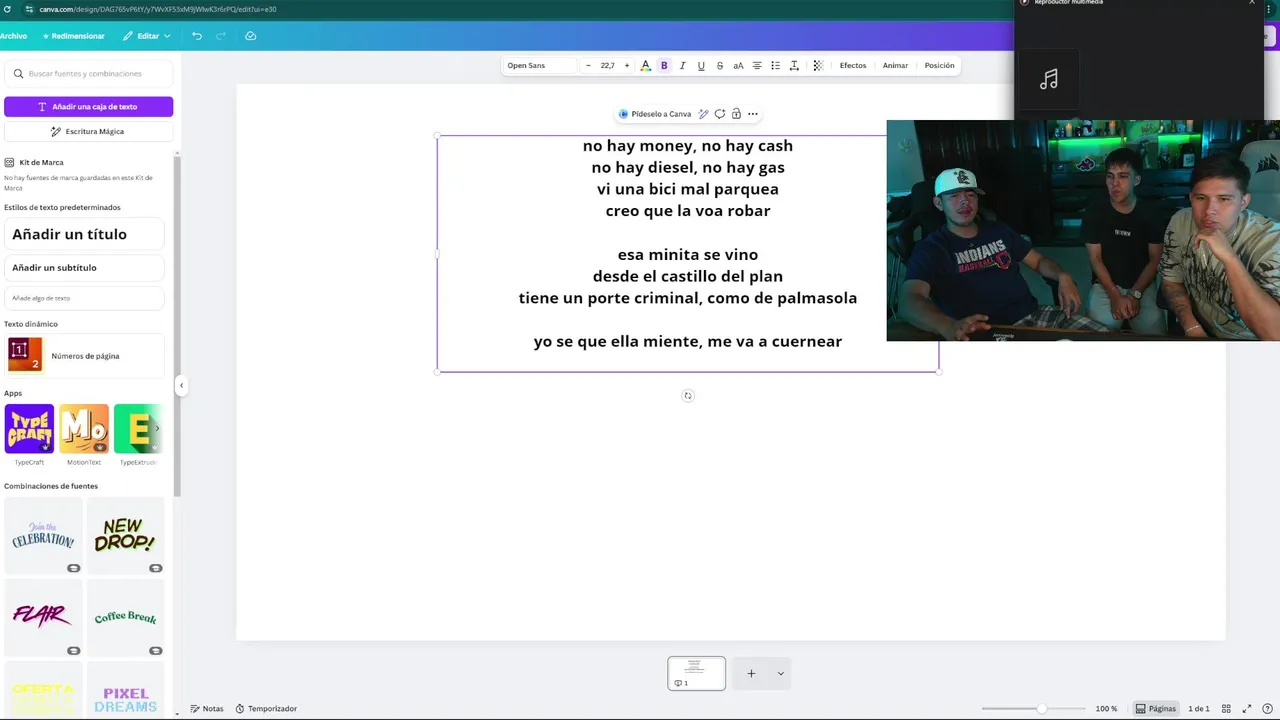Image resolution: width=1280 pixels, height=720 pixels.
Task: Increase the font size with plus
Action: point(627,66)
